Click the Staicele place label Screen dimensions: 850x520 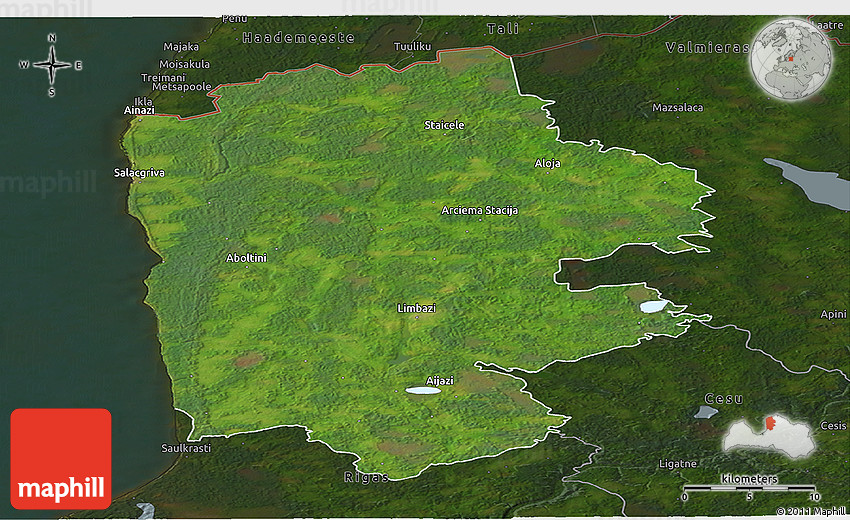click(x=444, y=125)
